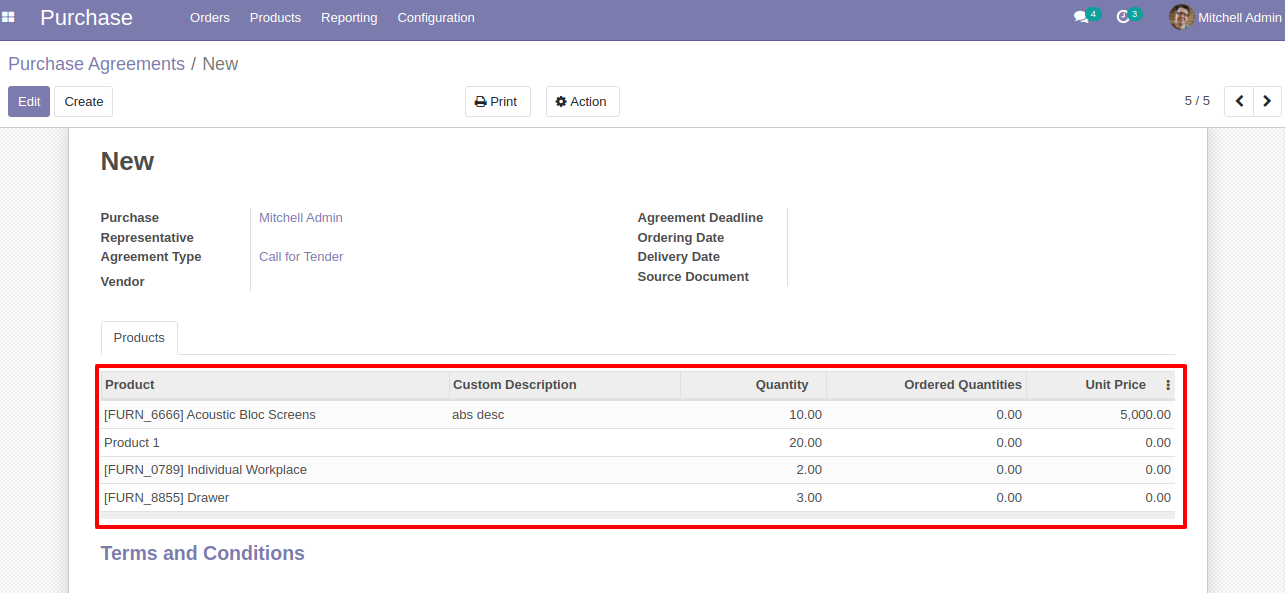Image resolution: width=1285 pixels, height=593 pixels.
Task: Open the Configuration menu
Action: coord(435,18)
